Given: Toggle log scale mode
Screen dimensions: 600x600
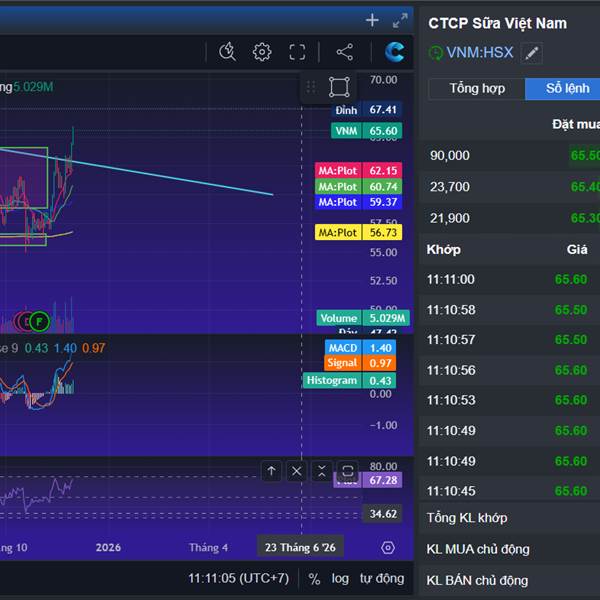Looking at the screenshot, I should click(340, 578).
